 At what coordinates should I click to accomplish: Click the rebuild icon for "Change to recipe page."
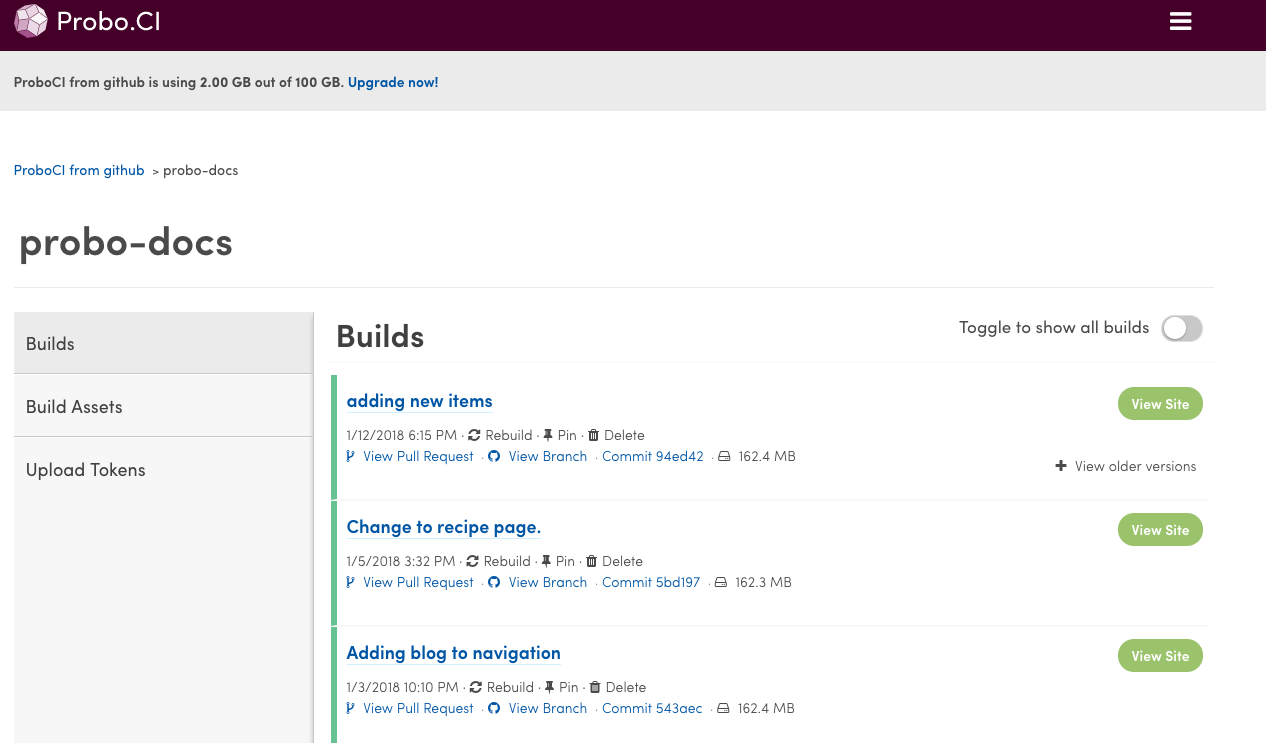click(473, 561)
